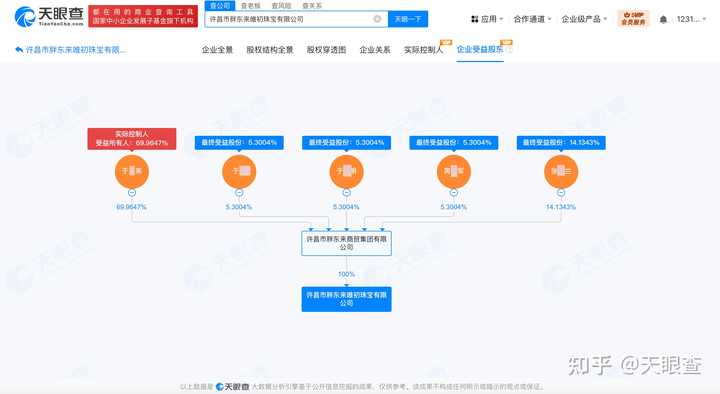Open the 企业全景 tab
Screen dimensions: 720x394
point(217,50)
